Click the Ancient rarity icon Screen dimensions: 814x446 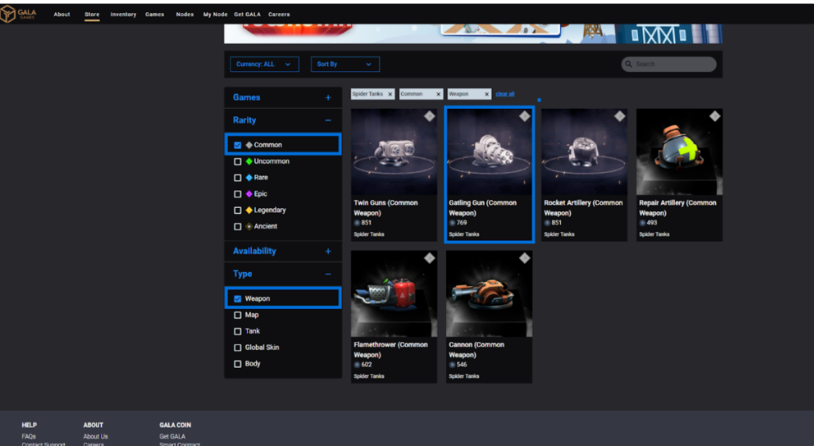[249, 226]
